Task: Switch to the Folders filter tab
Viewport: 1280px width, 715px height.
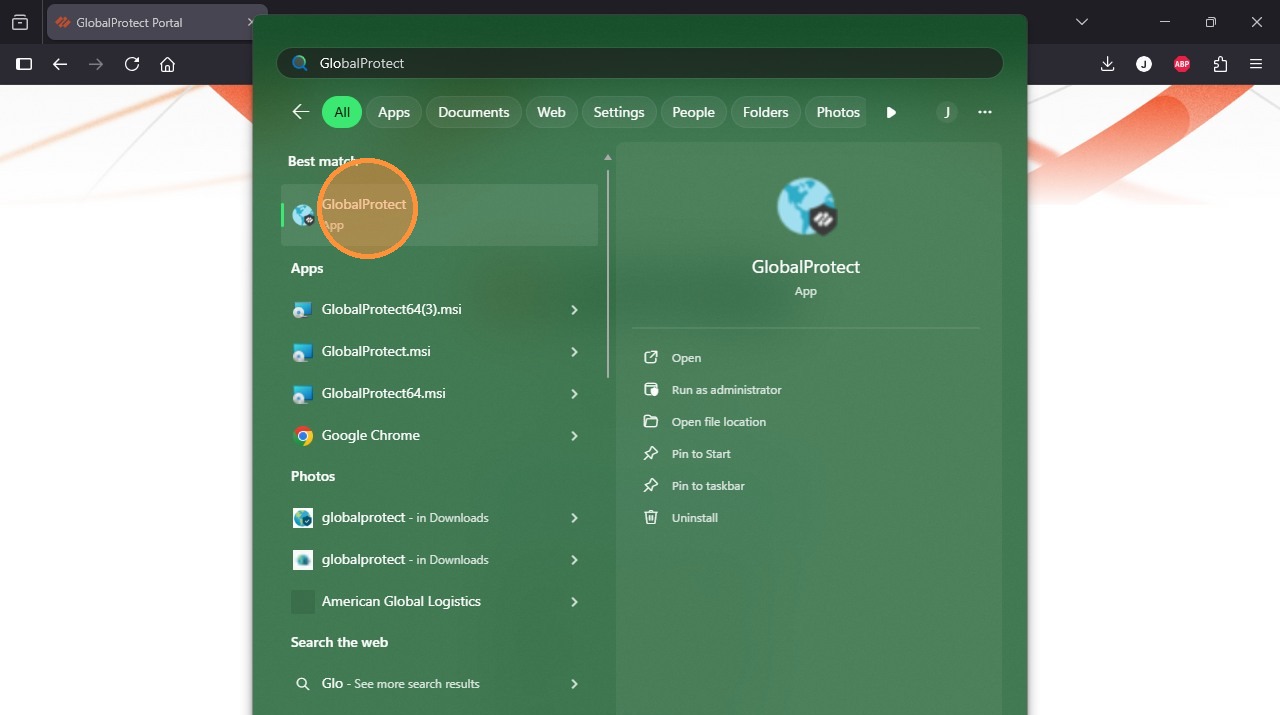Action: [766, 112]
